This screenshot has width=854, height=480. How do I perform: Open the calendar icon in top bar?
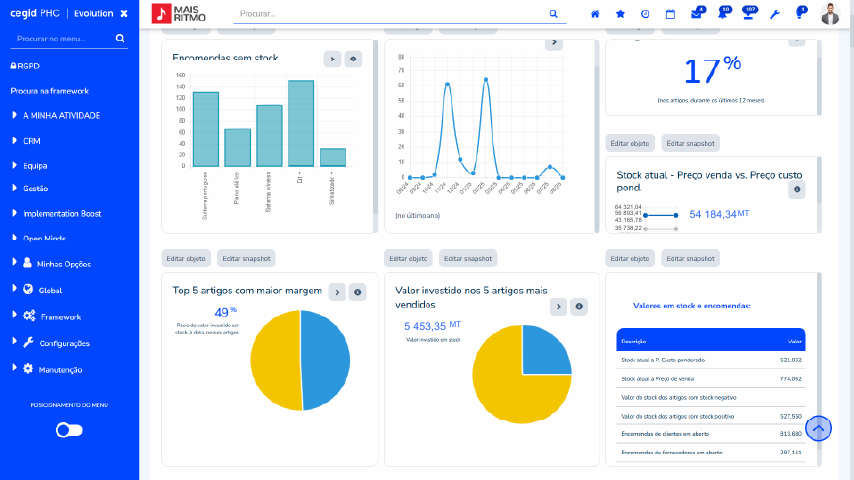pyautogui.click(x=670, y=14)
